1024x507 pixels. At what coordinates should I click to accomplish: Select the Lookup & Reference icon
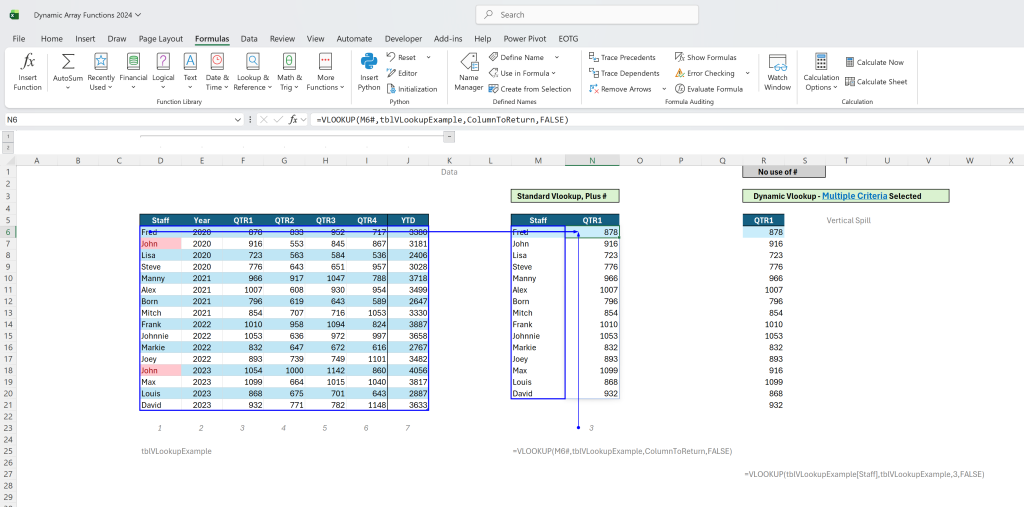(x=251, y=62)
